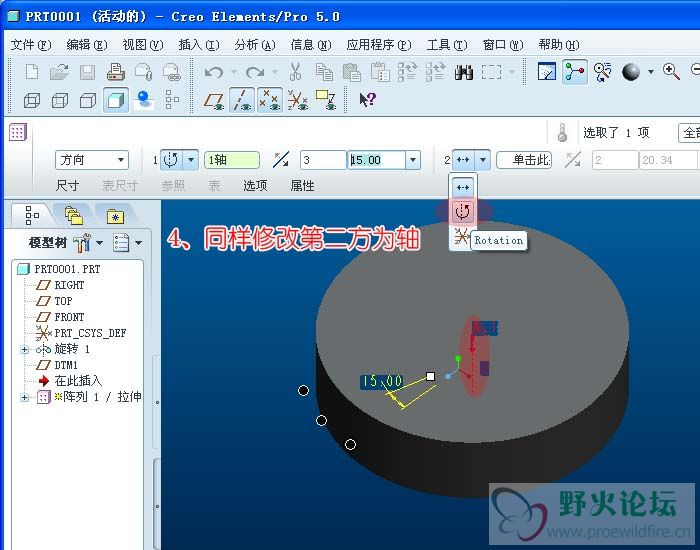This screenshot has width=700, height=550.
Task: Print the model with printer icon
Action: coord(116,72)
